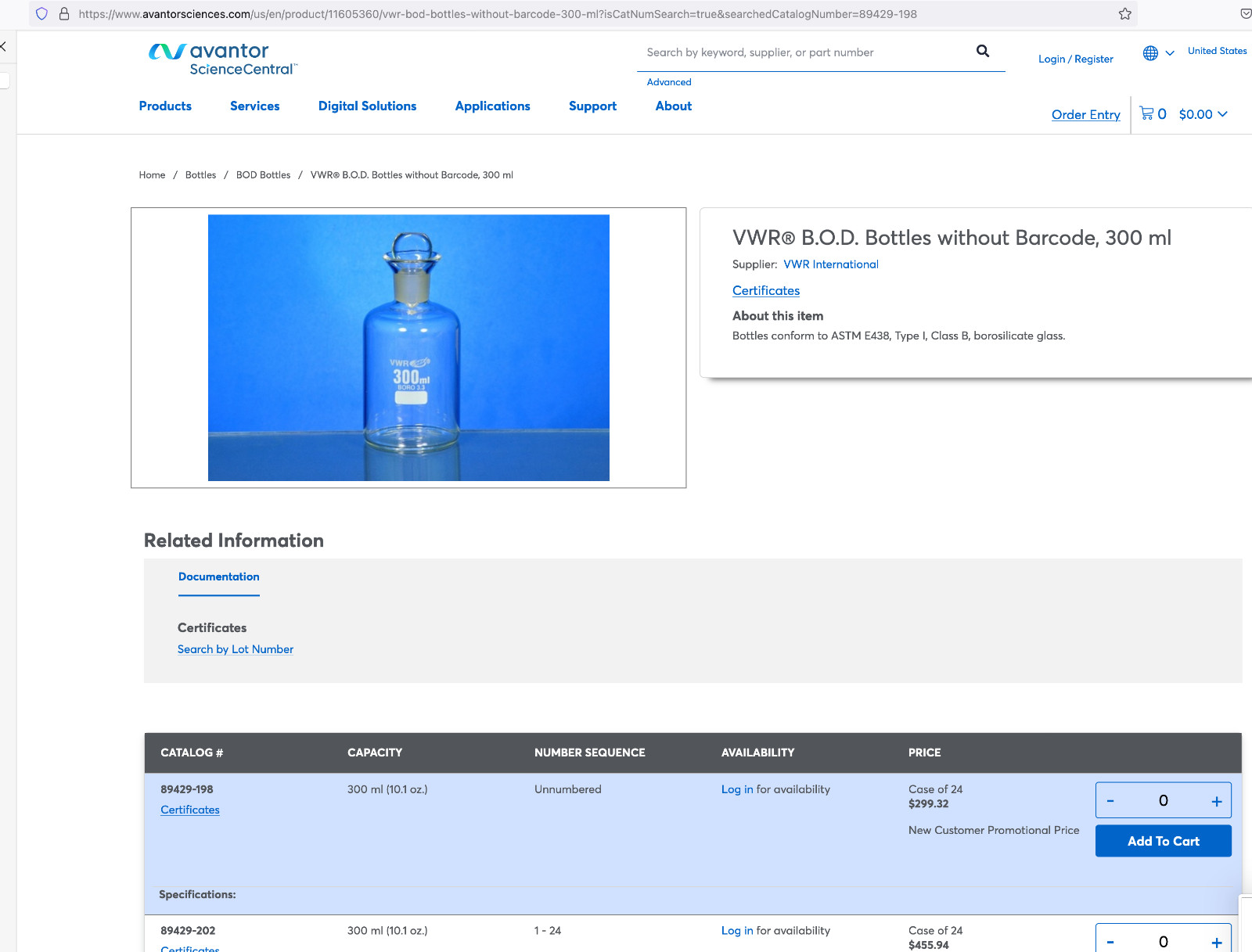Increase quantity for catalog 89429-202
Viewport: 1252px width, 952px height.
tap(1217, 942)
